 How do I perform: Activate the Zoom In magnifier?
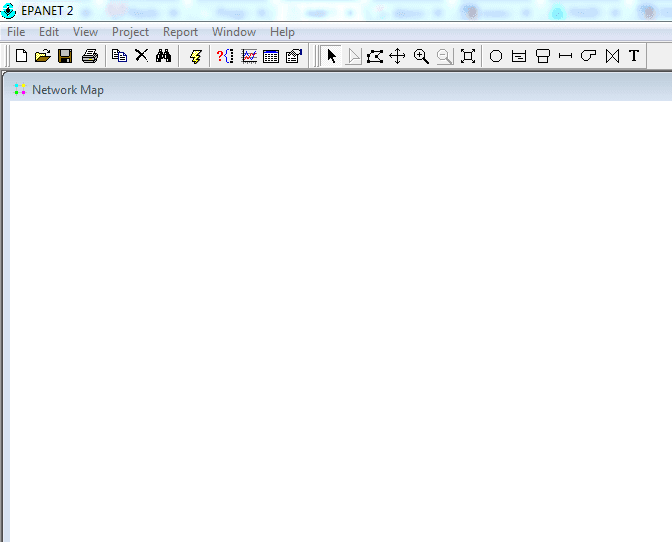(x=421, y=56)
